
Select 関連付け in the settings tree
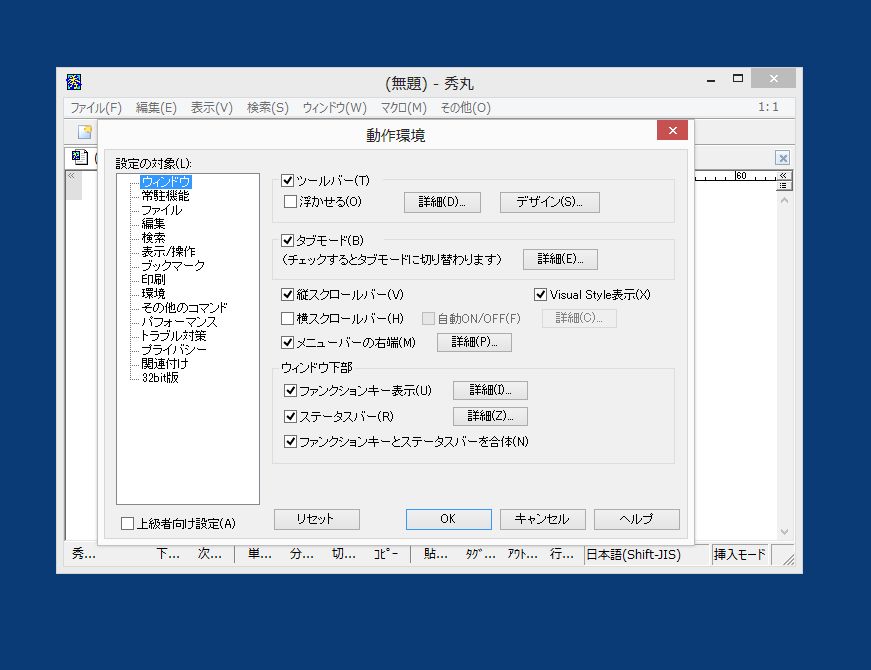click(165, 363)
